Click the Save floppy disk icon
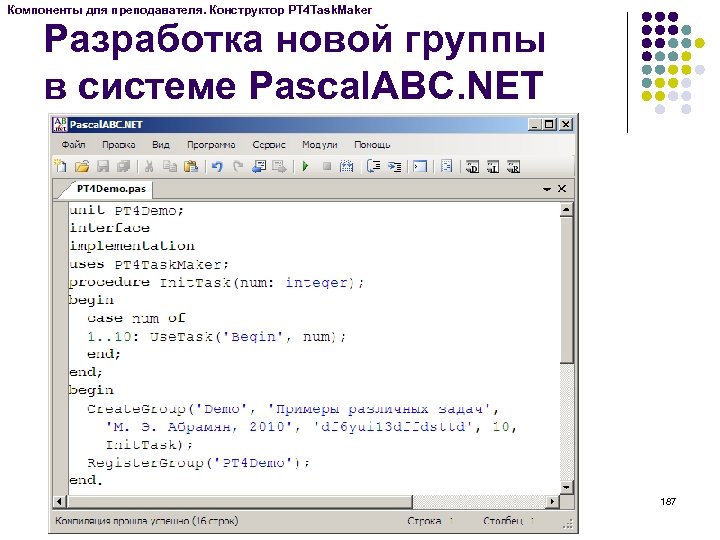720x540 pixels. [103, 166]
